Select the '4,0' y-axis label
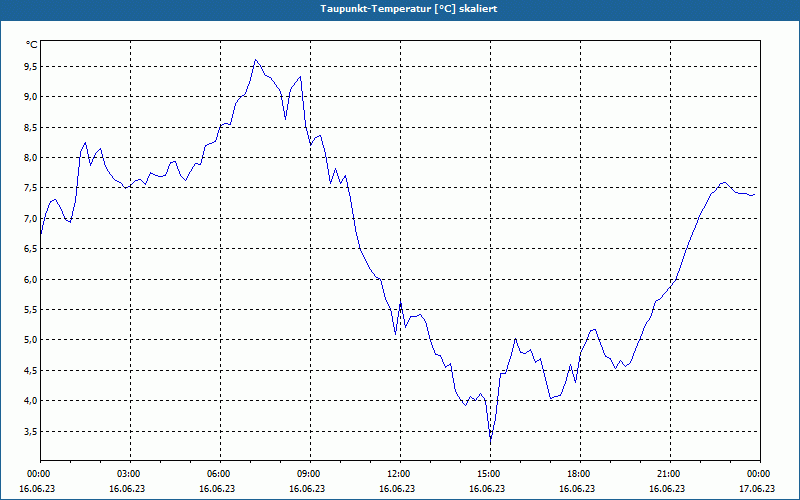Image resolution: width=800 pixels, height=500 pixels. [x=30, y=401]
